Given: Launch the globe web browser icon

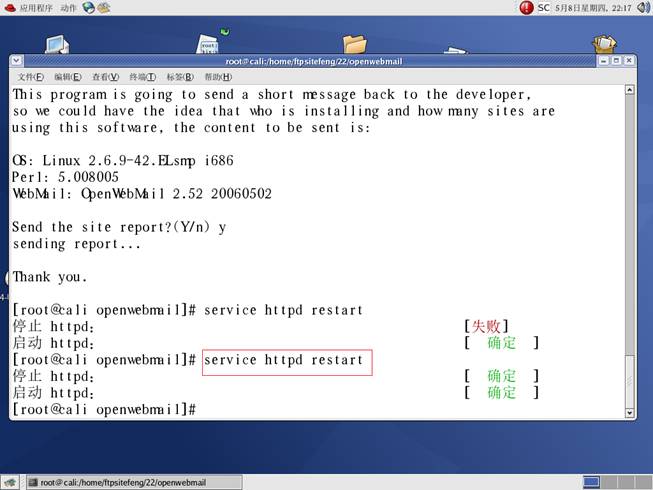Looking at the screenshot, I should click(x=88, y=7).
